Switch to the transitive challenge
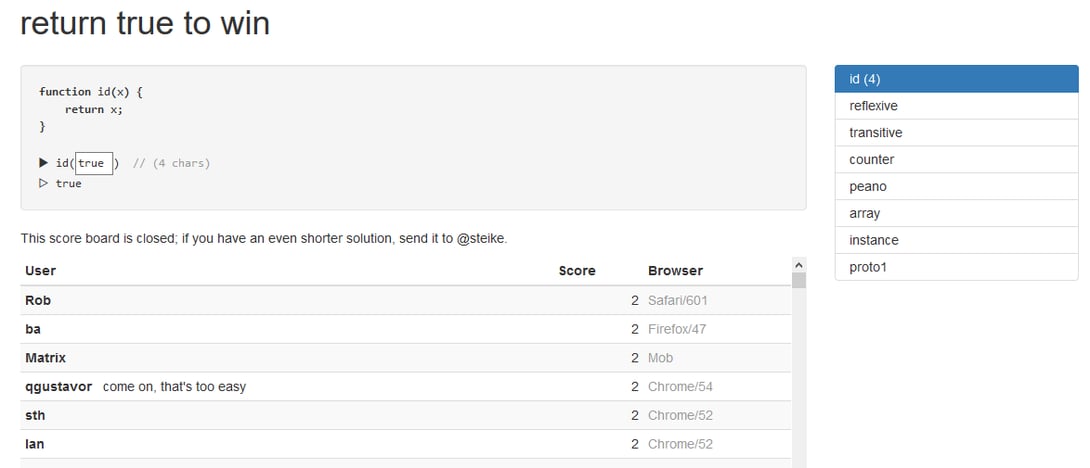1090x468 pixels. point(956,133)
